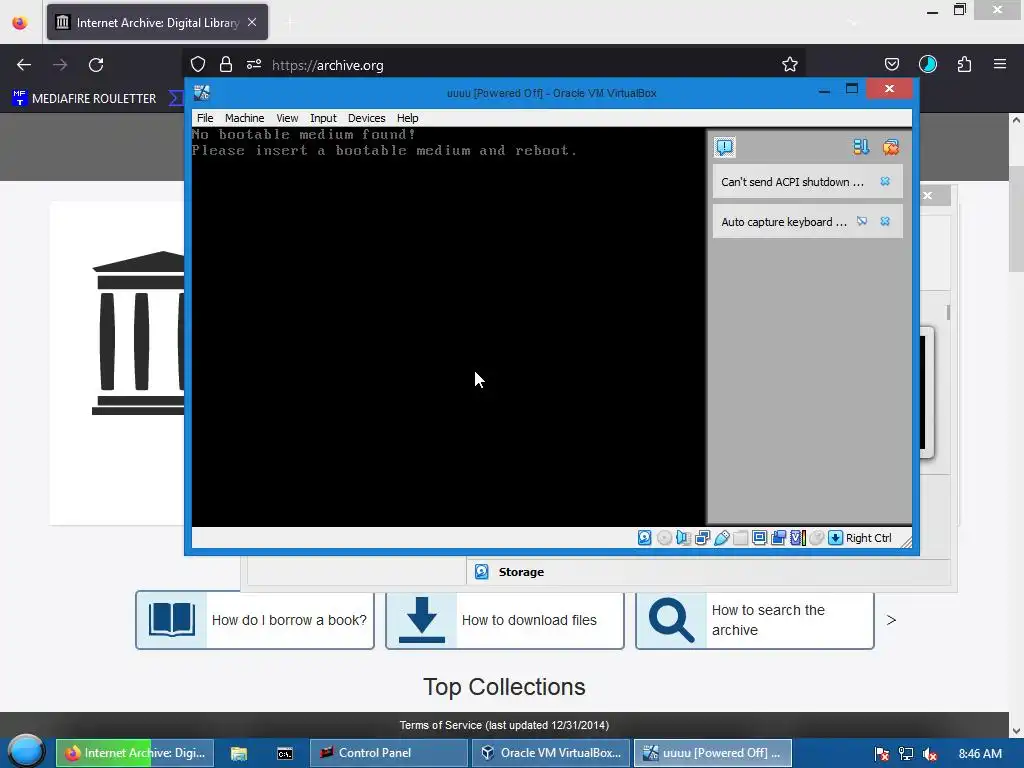This screenshot has height=768, width=1024.
Task: Open Pocket save icon in Firefox toolbar
Action: pyautogui.click(x=891, y=64)
